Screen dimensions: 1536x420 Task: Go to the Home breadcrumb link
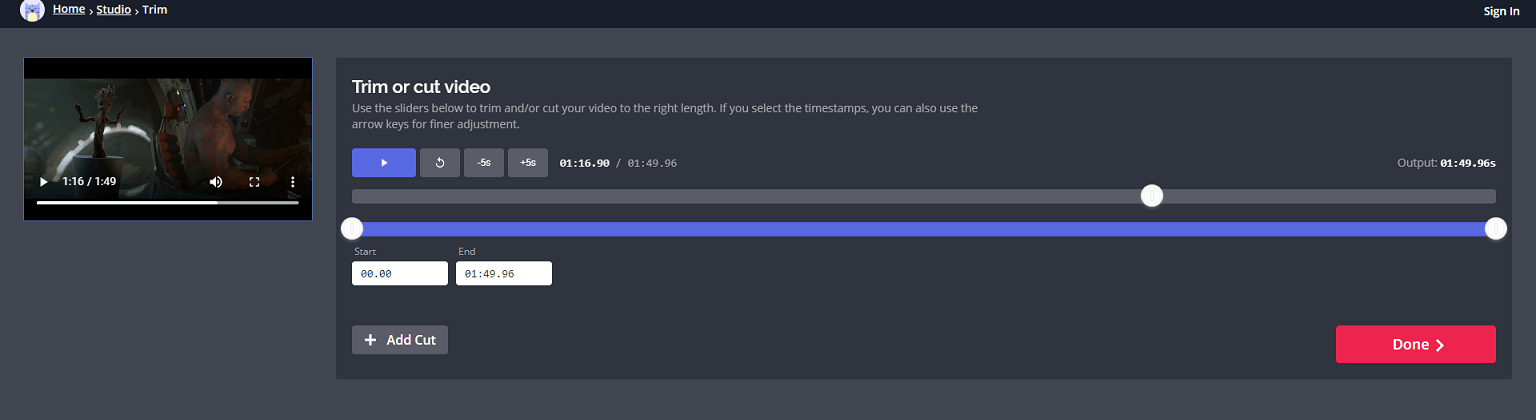click(x=68, y=10)
